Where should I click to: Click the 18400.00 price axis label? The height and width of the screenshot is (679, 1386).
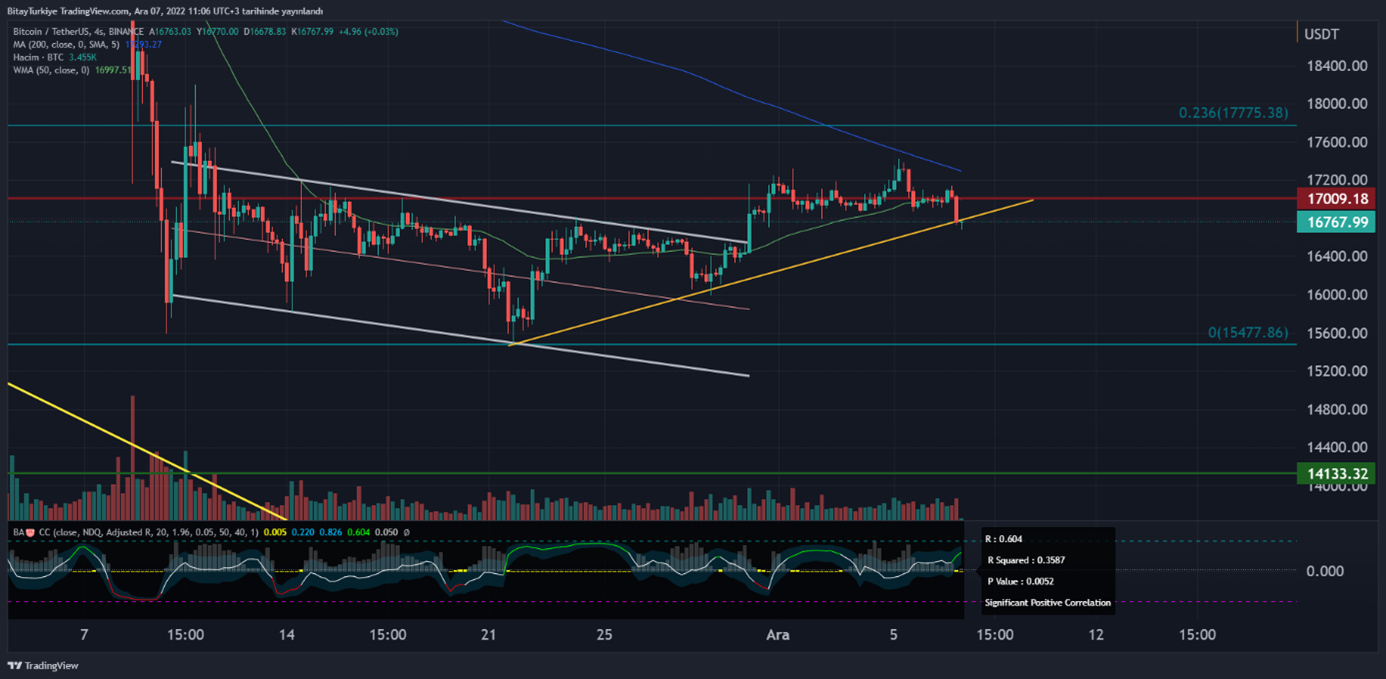coord(1335,66)
